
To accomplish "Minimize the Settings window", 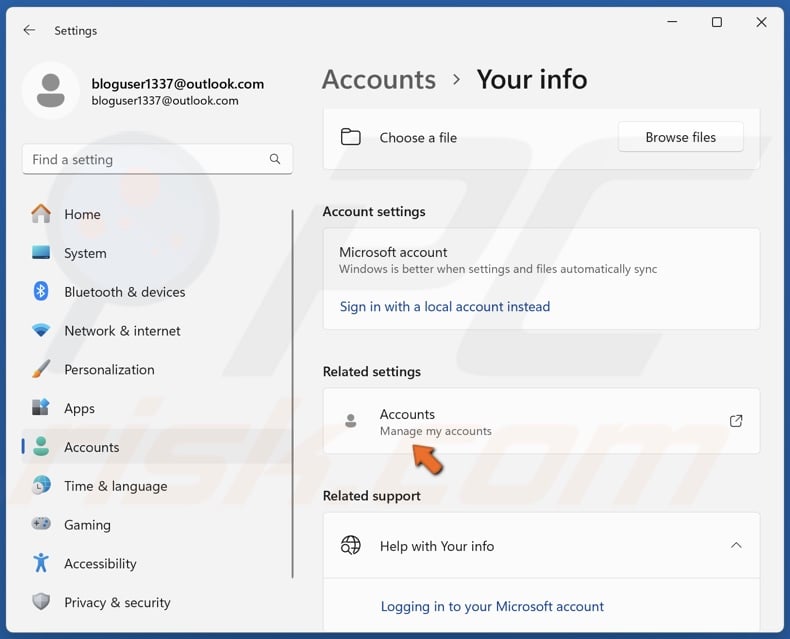I will pos(672,22).
